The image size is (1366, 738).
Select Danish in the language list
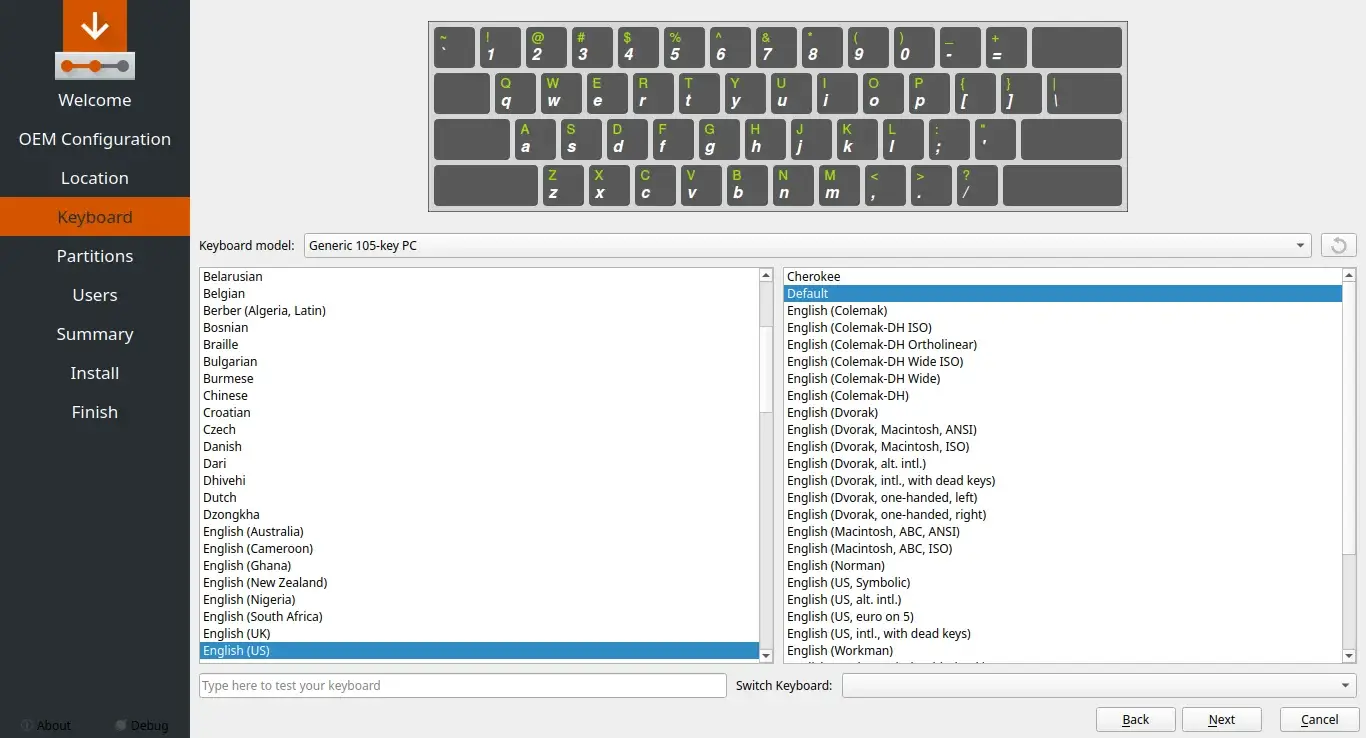(x=480, y=446)
